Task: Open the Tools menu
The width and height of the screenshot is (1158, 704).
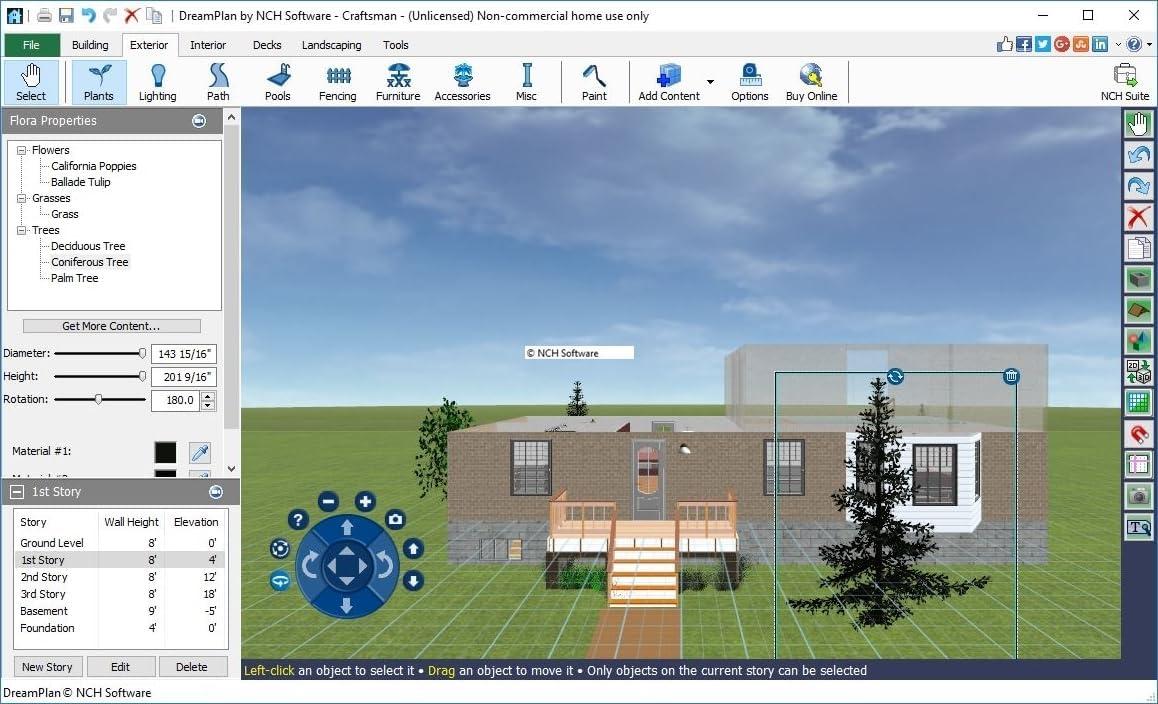Action: (x=395, y=45)
